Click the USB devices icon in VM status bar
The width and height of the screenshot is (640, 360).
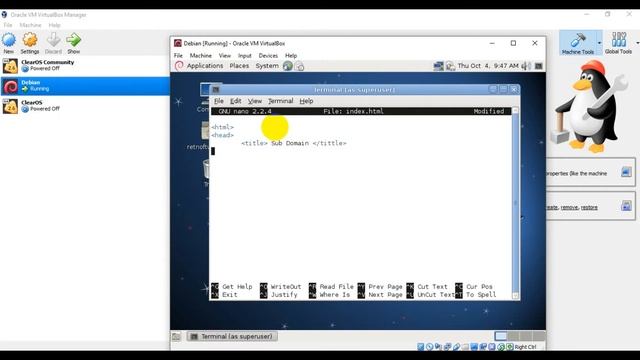(x=456, y=347)
